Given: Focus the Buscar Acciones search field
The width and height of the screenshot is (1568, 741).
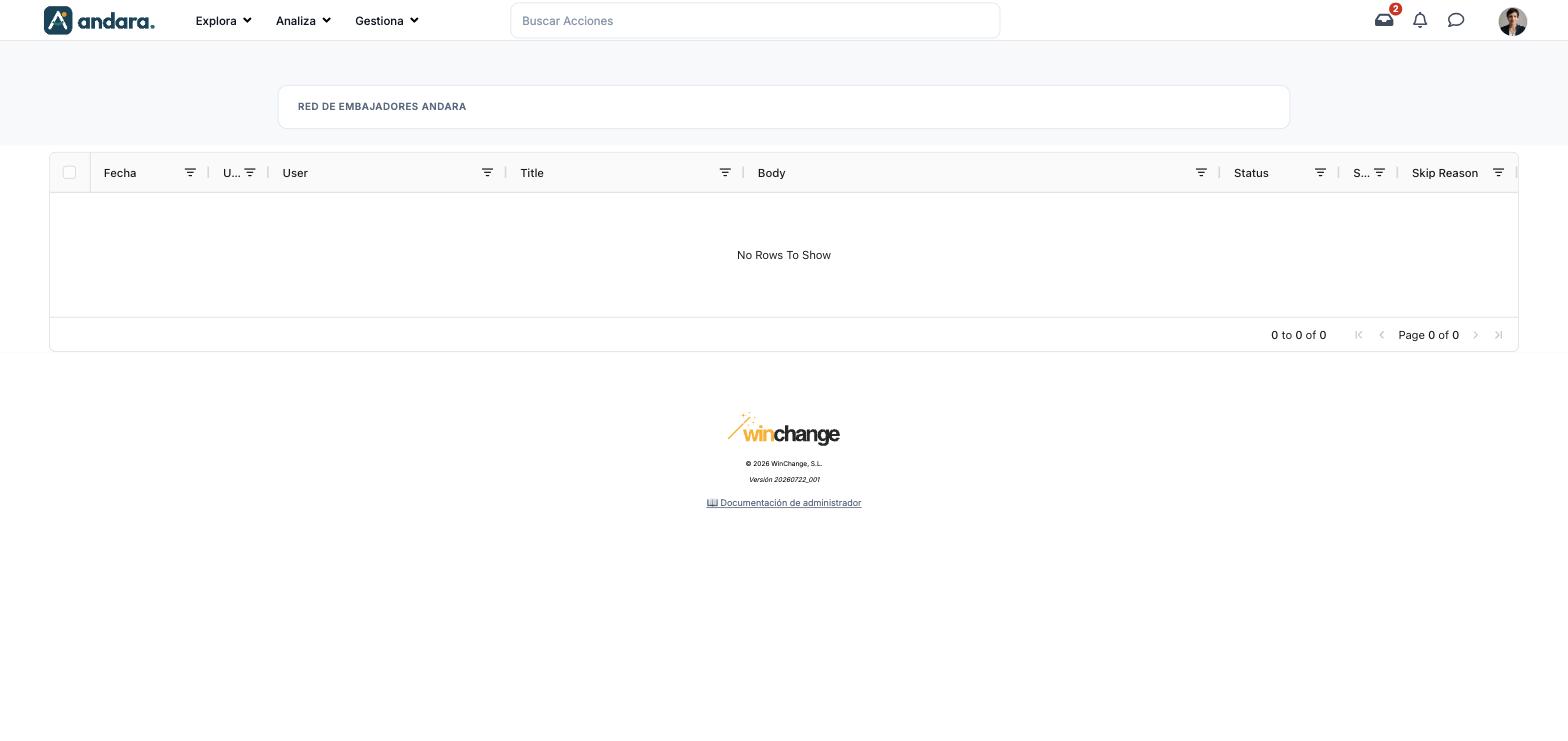Looking at the screenshot, I should coord(755,20).
